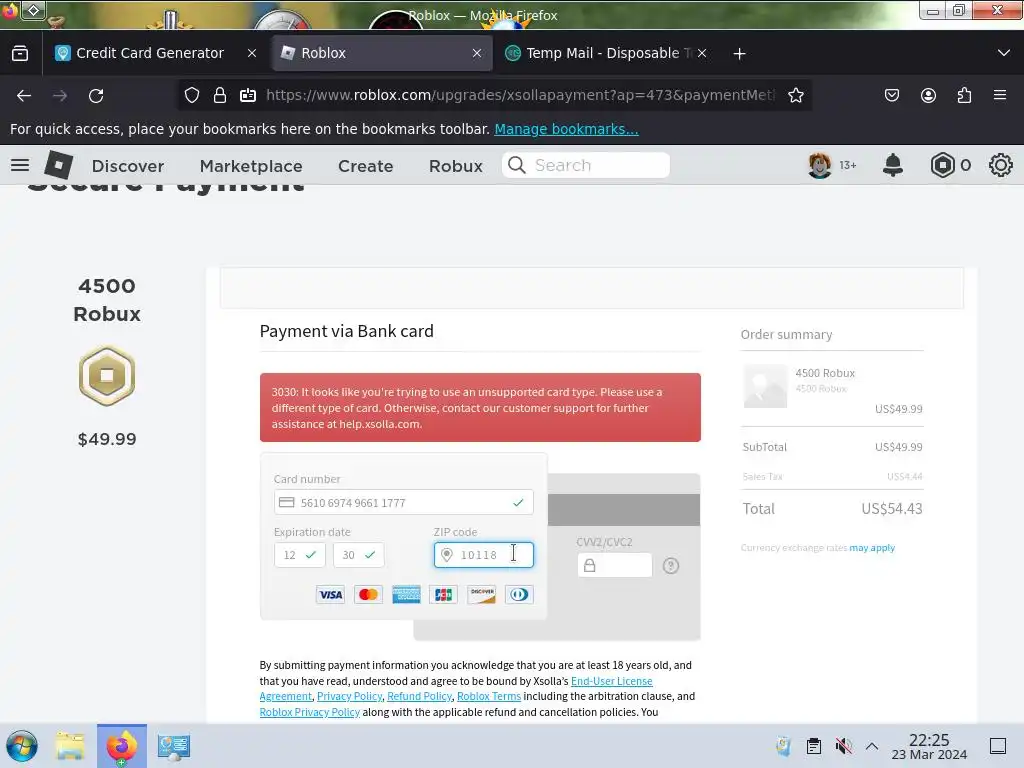Close the Roblox tab
The height and width of the screenshot is (768, 1024).
click(477, 54)
